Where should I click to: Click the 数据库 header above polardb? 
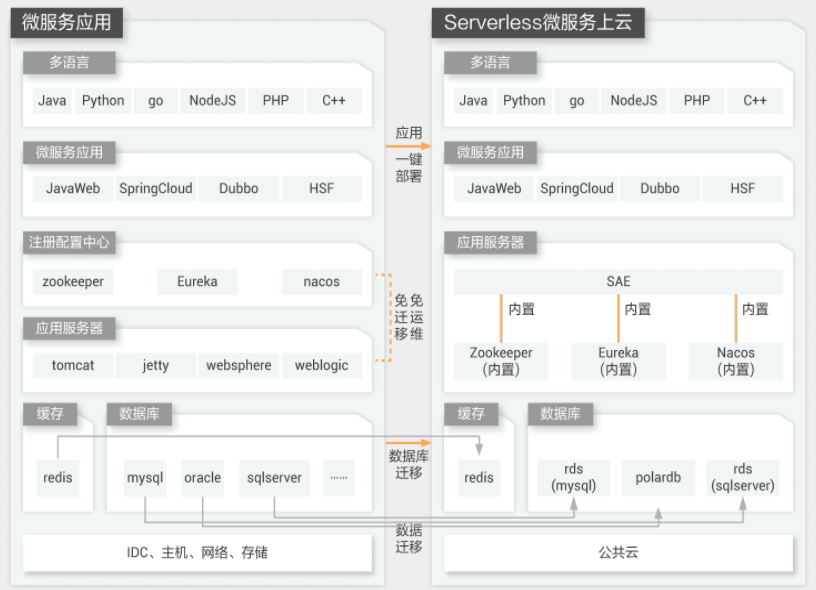560,414
